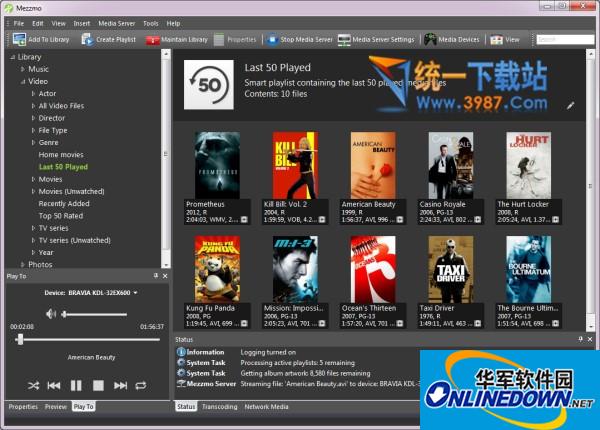Skip to the next track
Image resolution: width=600 pixels, height=430 pixels.
(120, 386)
